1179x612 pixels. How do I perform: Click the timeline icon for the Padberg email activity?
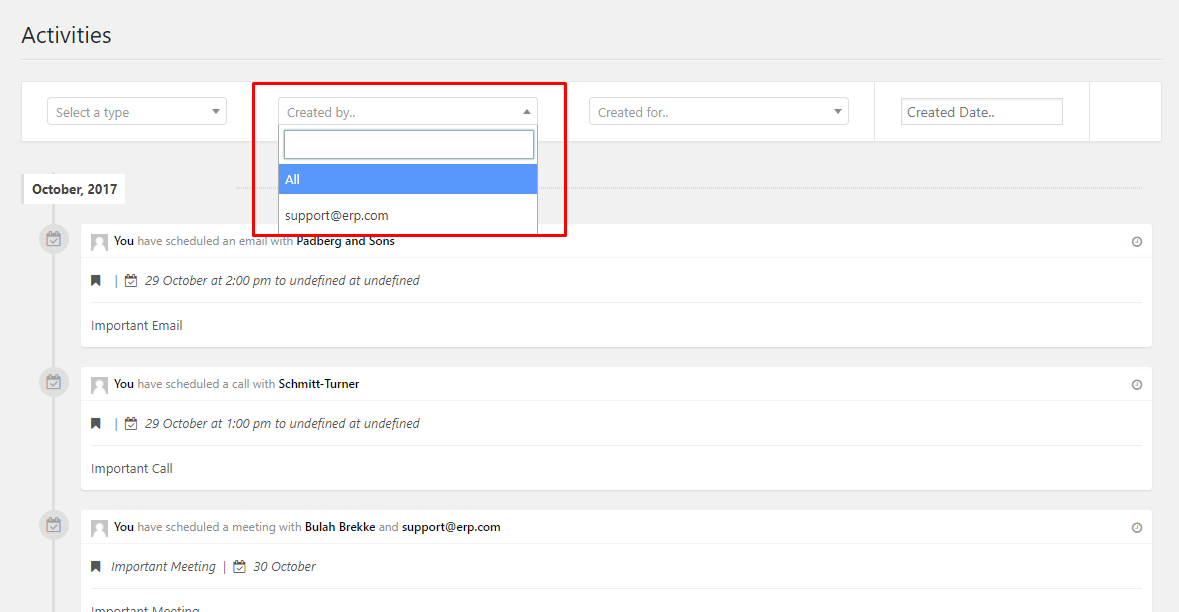[x=54, y=240]
